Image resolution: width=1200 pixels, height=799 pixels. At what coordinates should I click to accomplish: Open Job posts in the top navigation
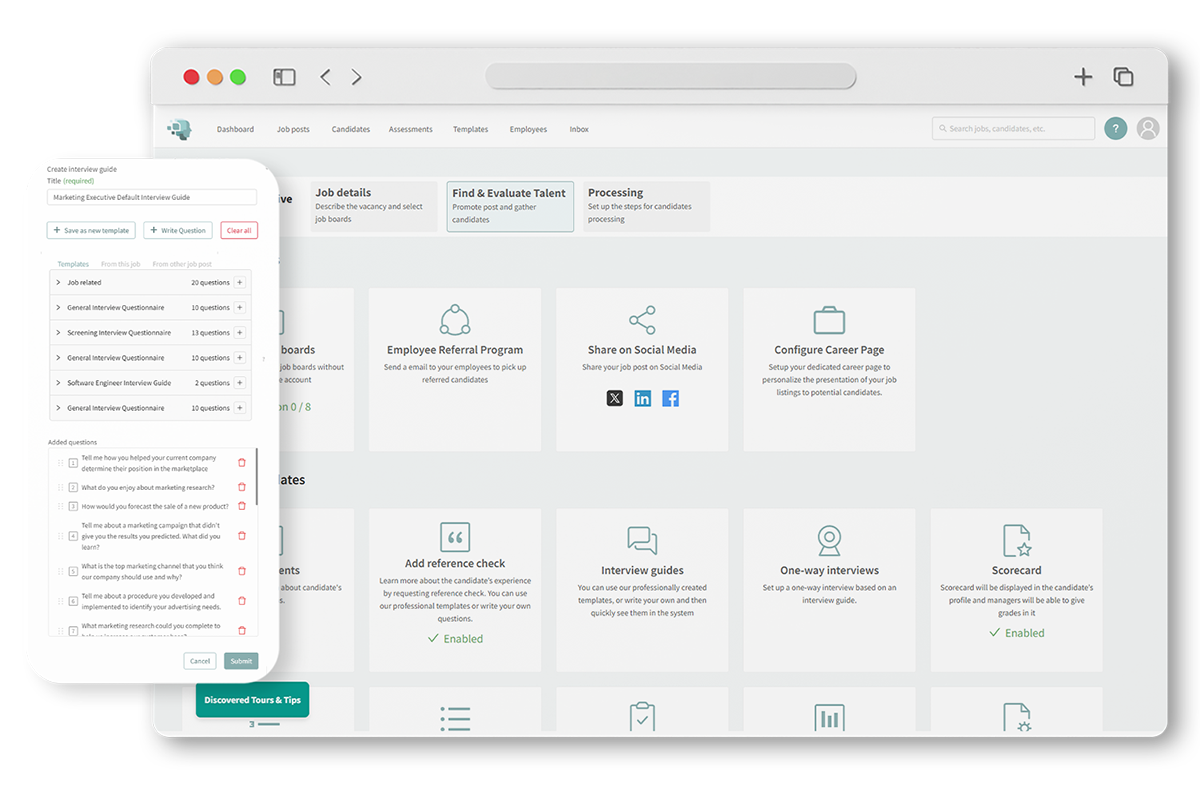tap(293, 129)
